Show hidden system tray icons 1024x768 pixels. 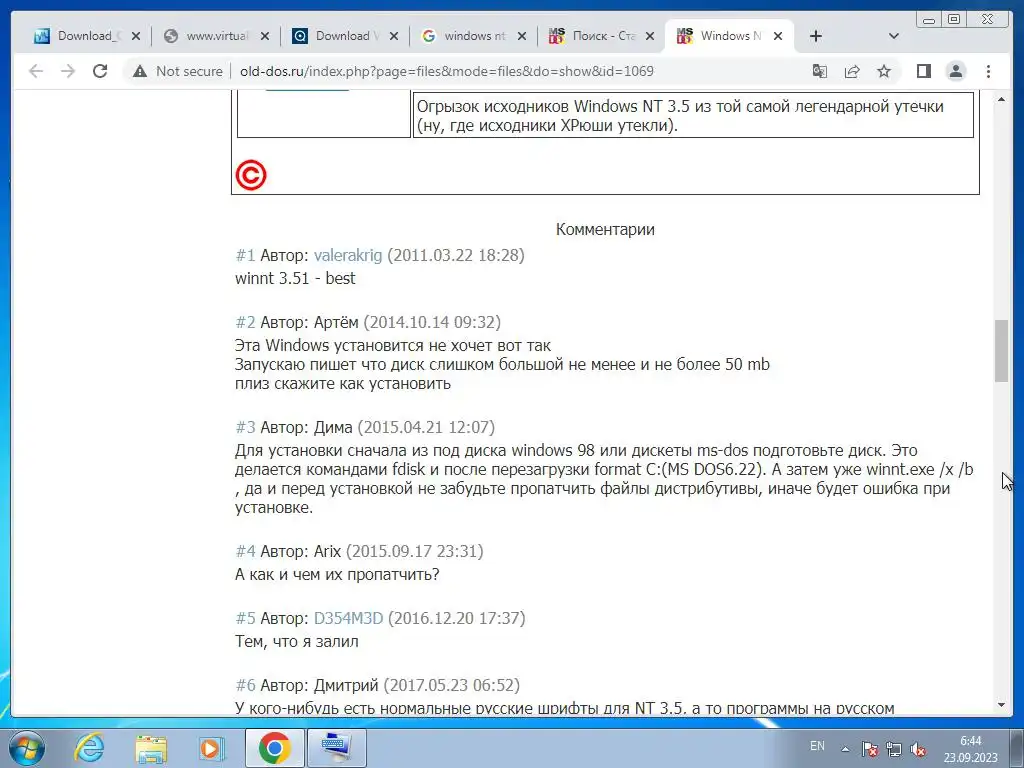[x=845, y=749]
